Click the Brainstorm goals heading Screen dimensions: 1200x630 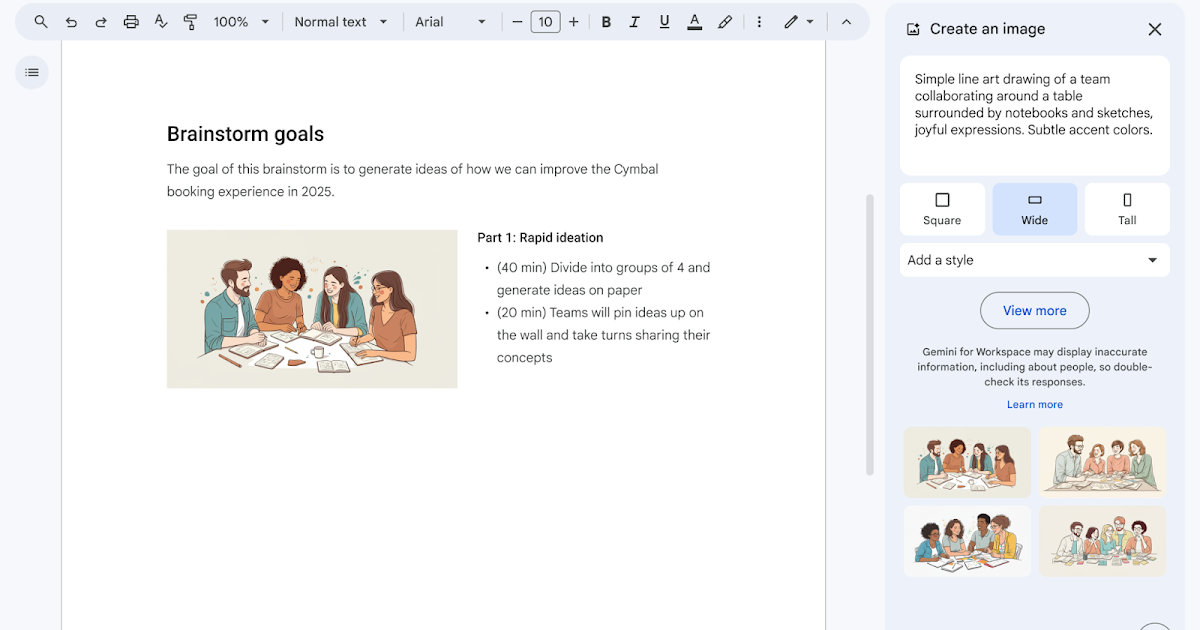pos(246,134)
